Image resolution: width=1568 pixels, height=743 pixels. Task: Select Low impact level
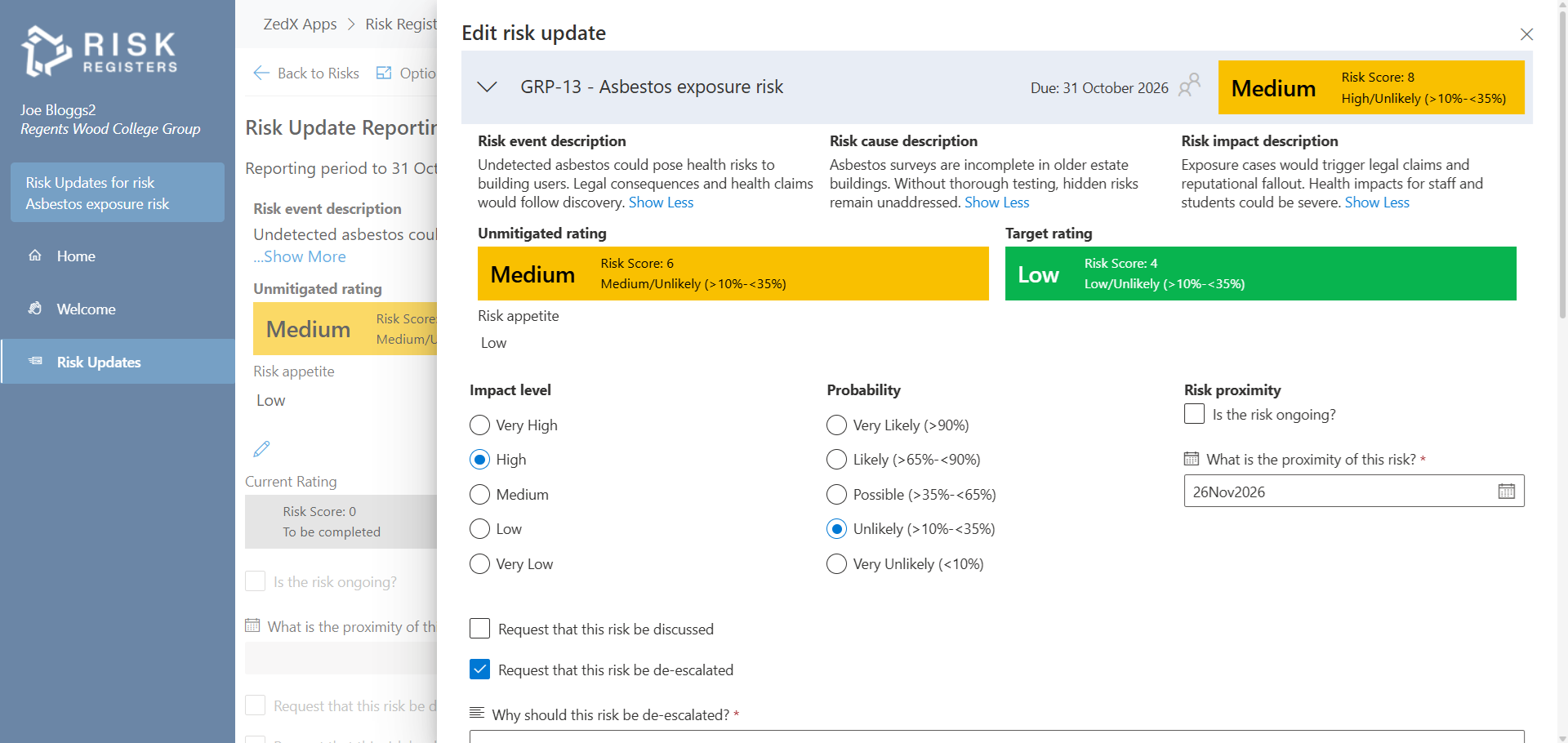[480, 529]
